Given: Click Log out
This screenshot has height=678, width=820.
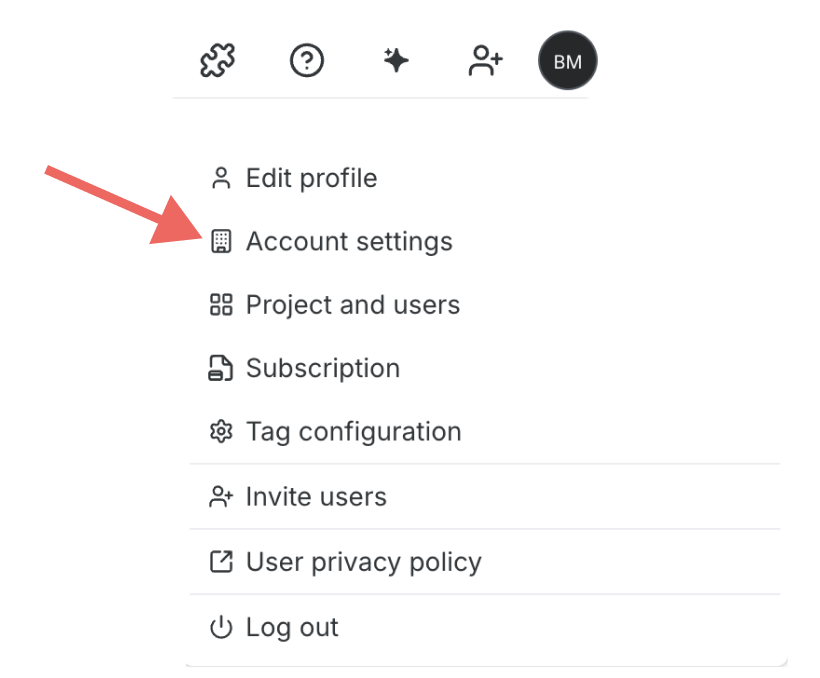Looking at the screenshot, I should coord(486,627).
